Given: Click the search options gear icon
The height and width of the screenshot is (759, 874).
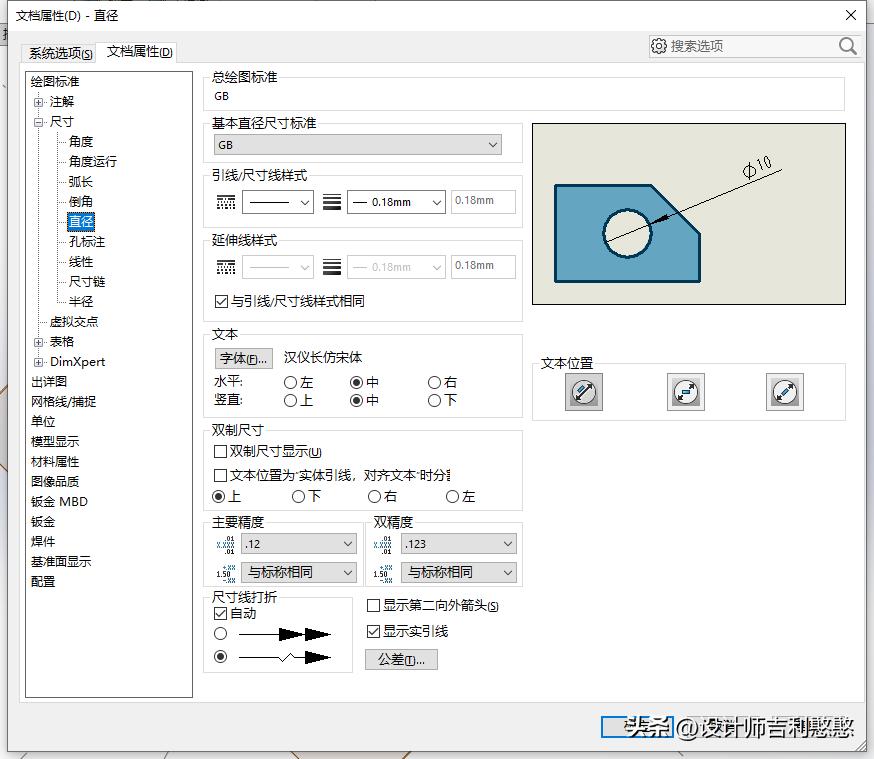Looking at the screenshot, I should coord(660,46).
